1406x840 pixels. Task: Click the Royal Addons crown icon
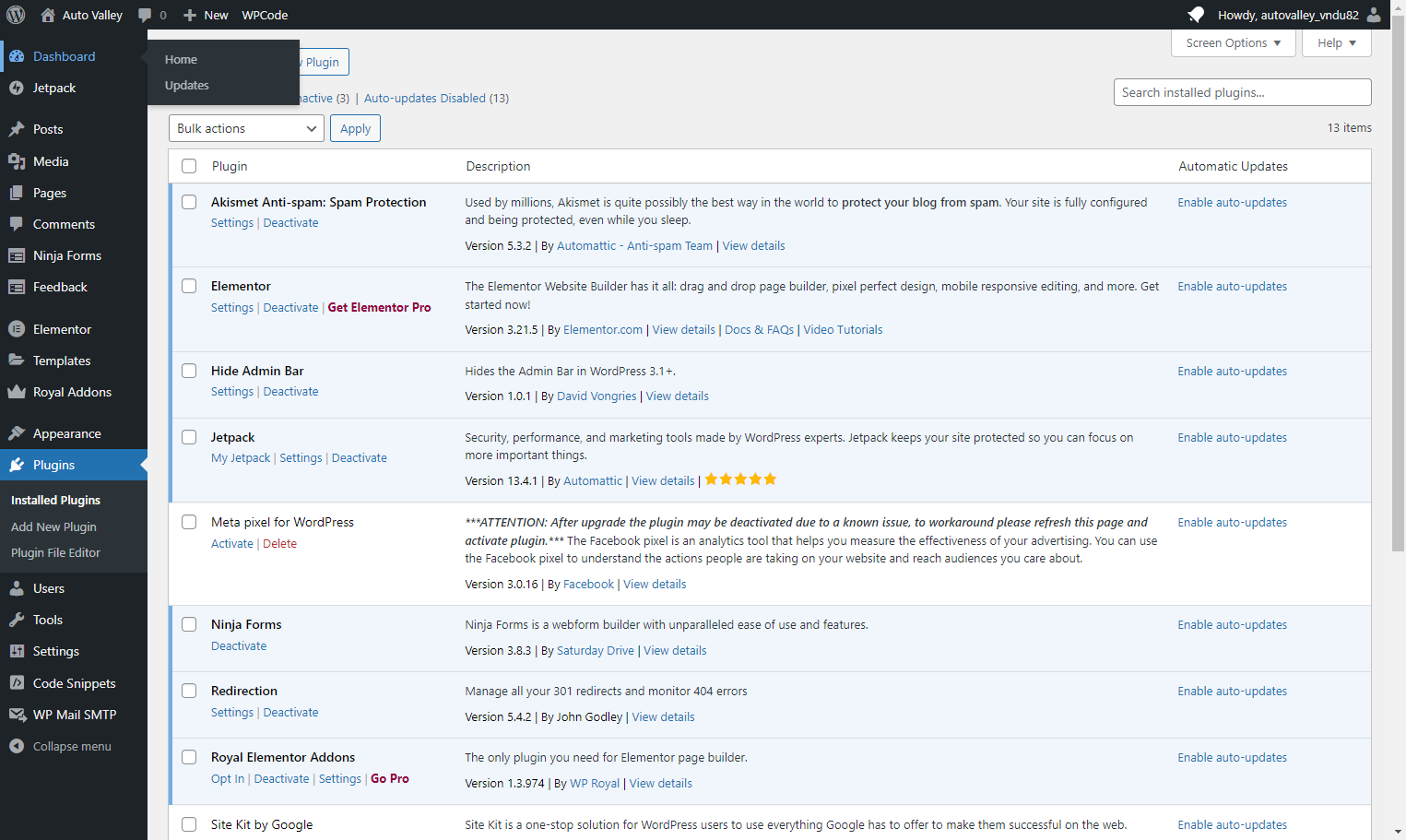(17, 392)
